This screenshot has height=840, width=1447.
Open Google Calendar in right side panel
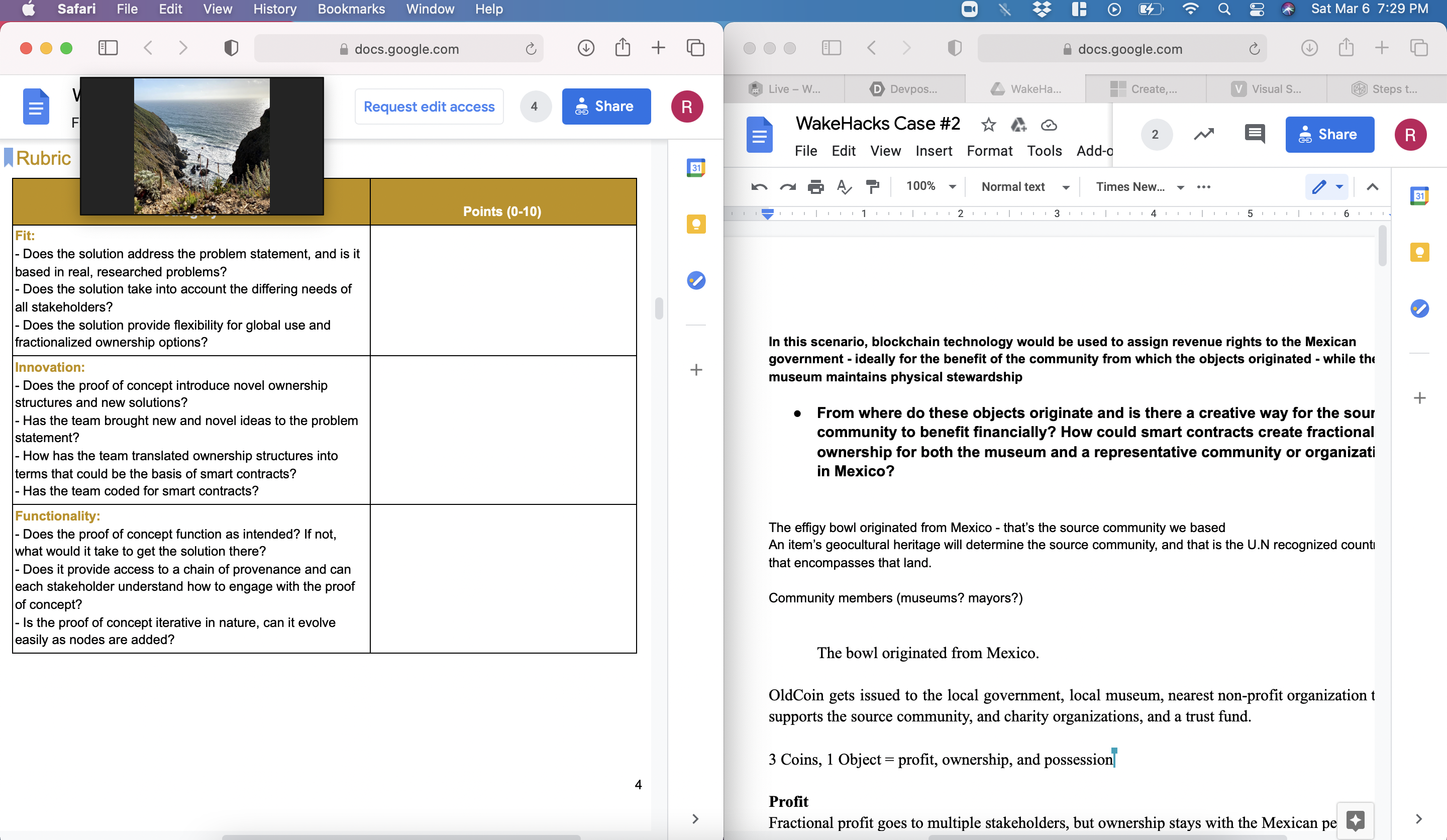pyautogui.click(x=1419, y=196)
